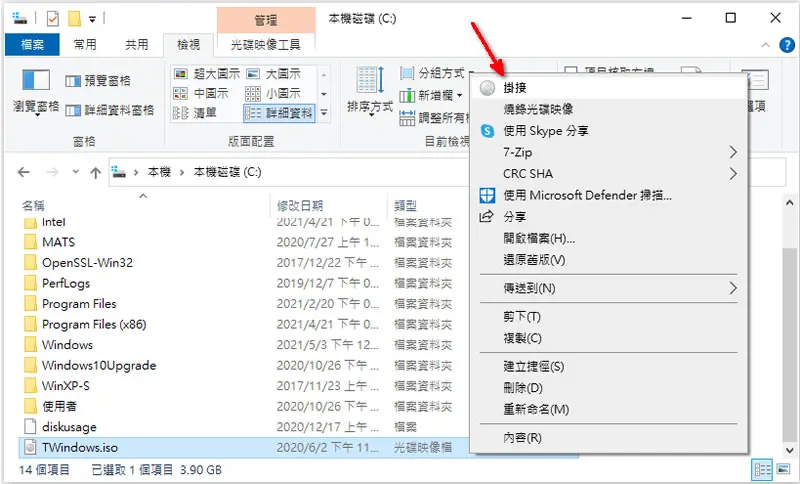800x484 pixels.
Task: Select 使用 Skype 分享 icon entry
Action: click(488, 131)
